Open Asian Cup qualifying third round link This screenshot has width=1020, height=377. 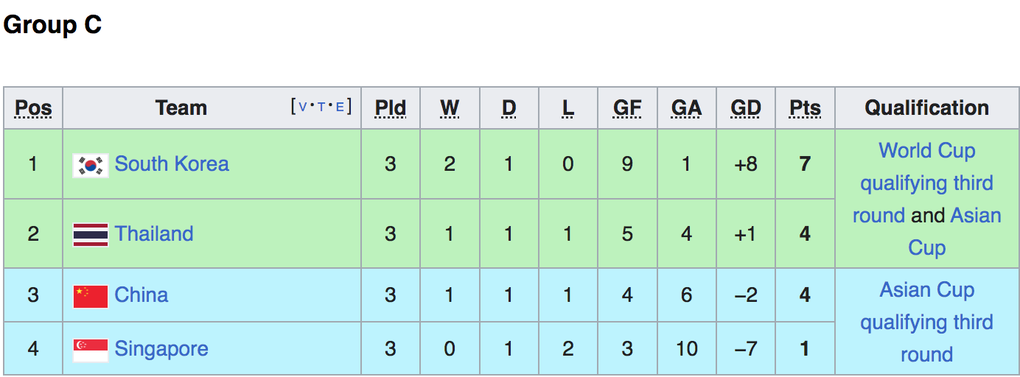[x=926, y=322]
